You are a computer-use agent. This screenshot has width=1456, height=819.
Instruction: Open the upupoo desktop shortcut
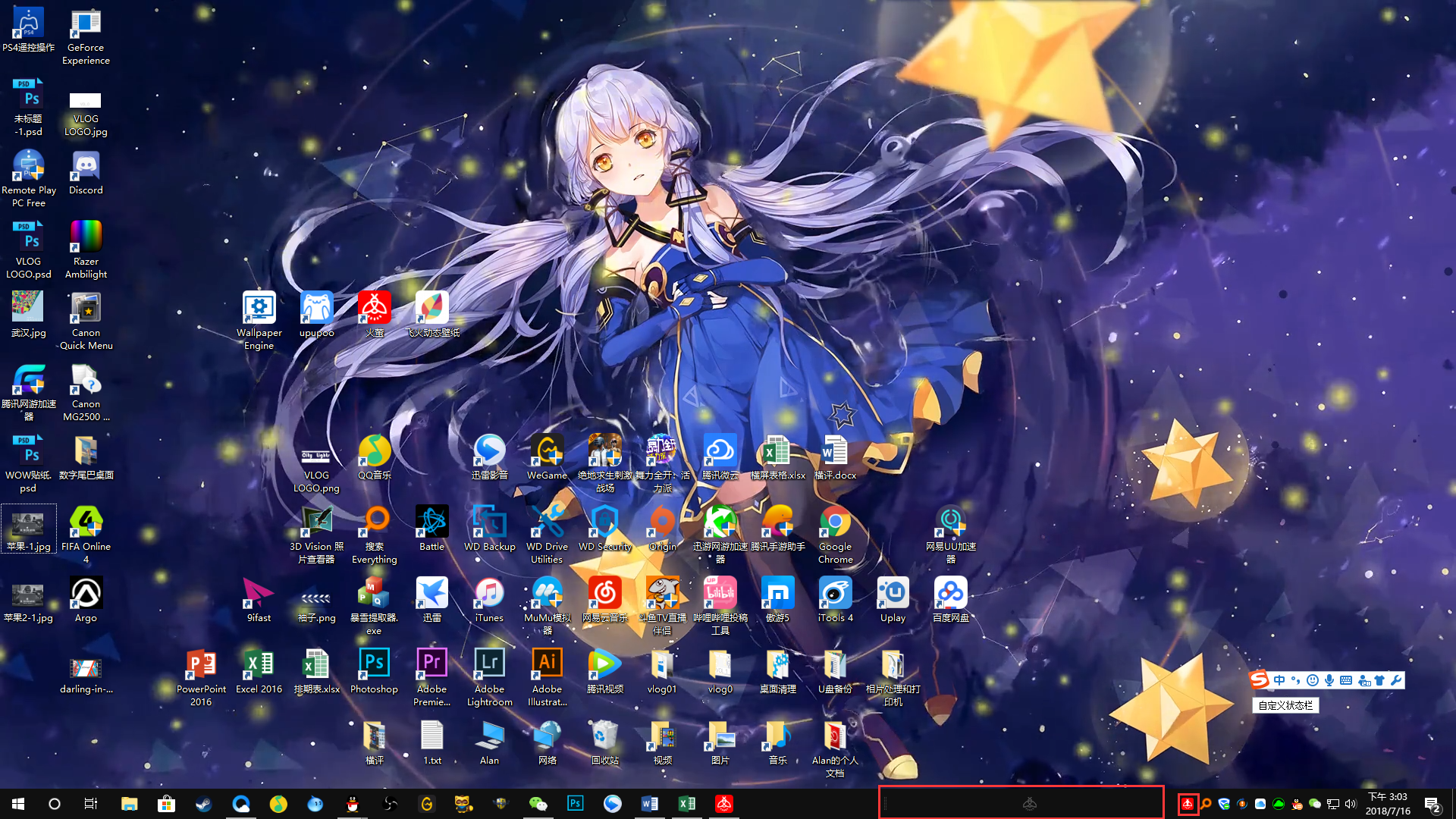(x=316, y=314)
